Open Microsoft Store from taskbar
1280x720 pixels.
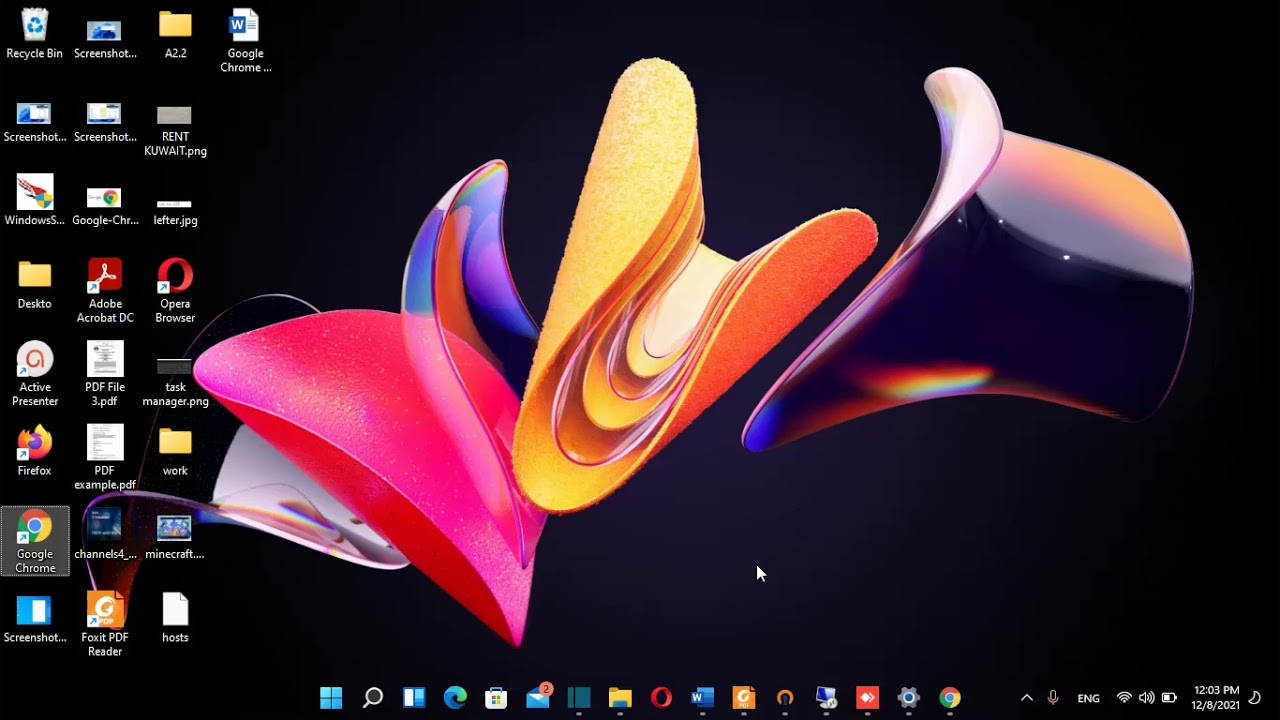[496, 697]
